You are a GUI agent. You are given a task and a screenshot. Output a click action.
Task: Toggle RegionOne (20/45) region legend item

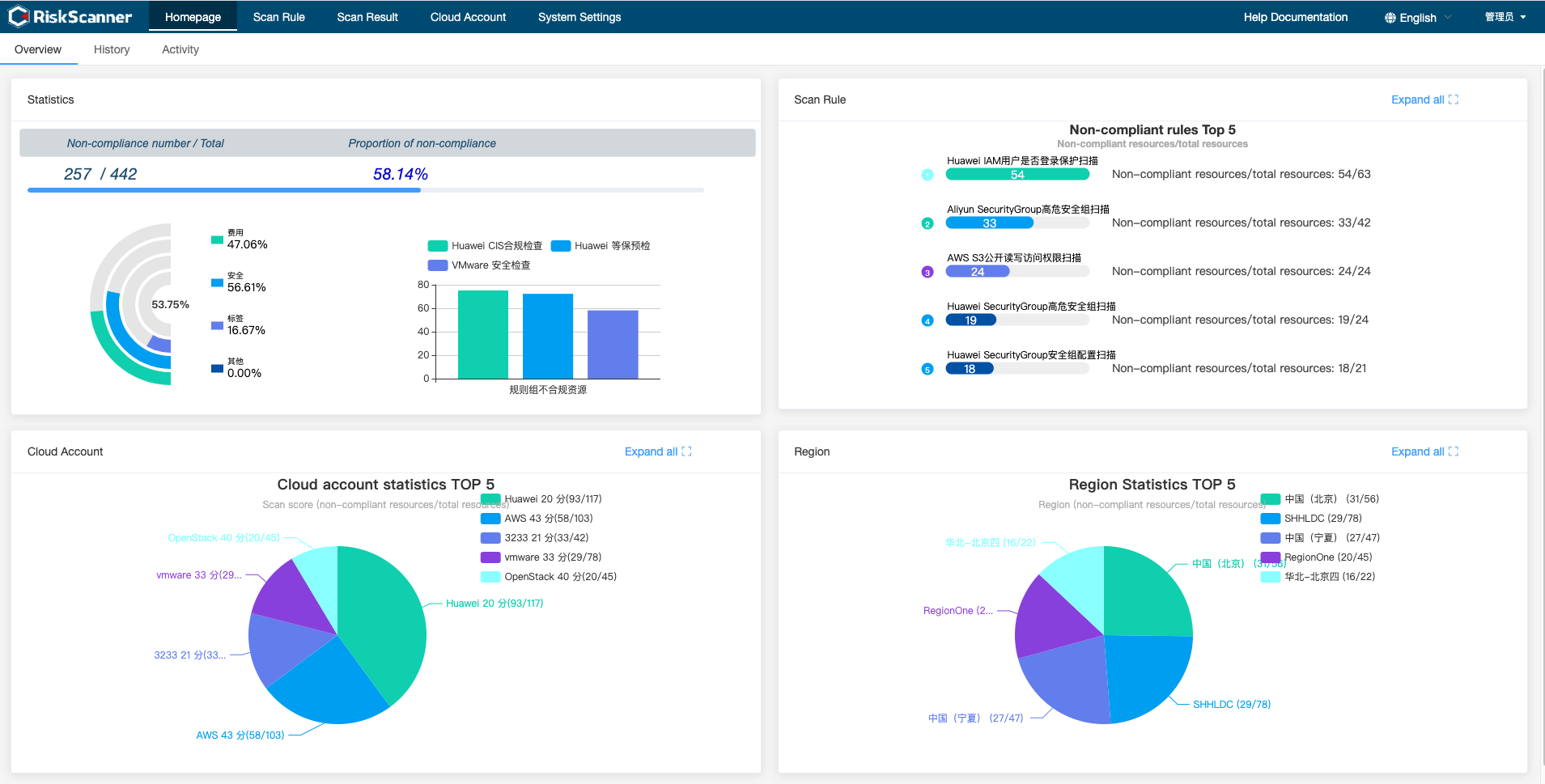coord(1317,557)
